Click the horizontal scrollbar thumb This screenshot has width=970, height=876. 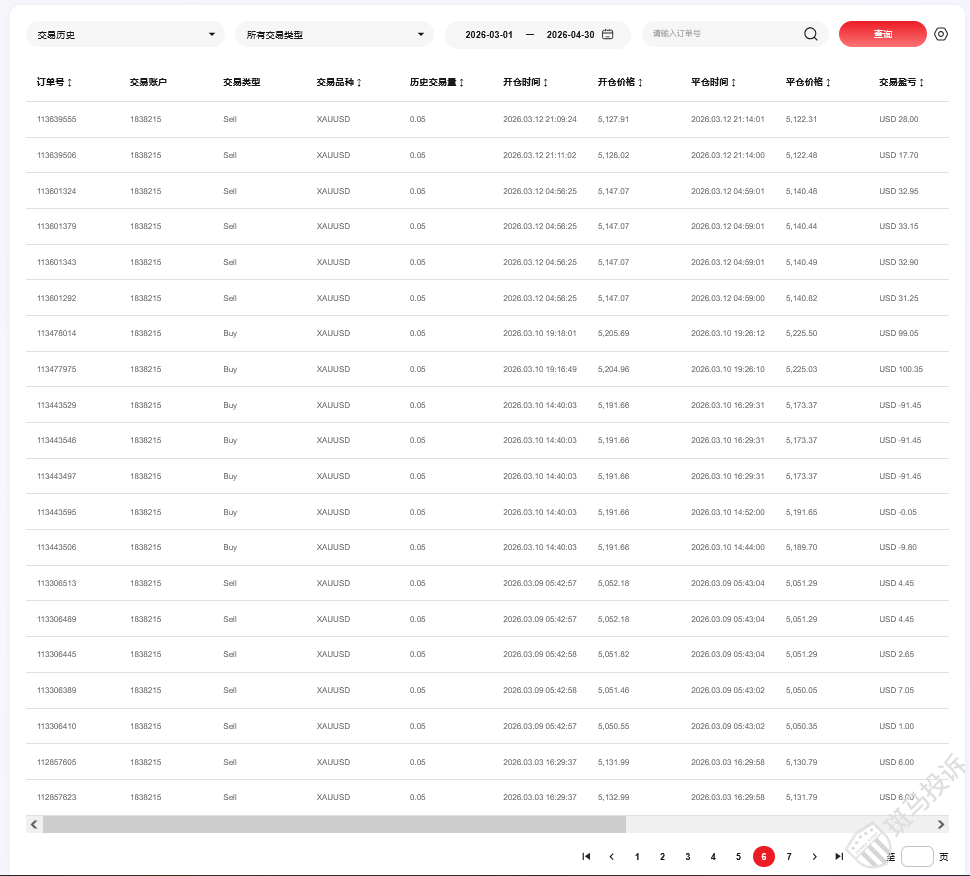[334, 824]
